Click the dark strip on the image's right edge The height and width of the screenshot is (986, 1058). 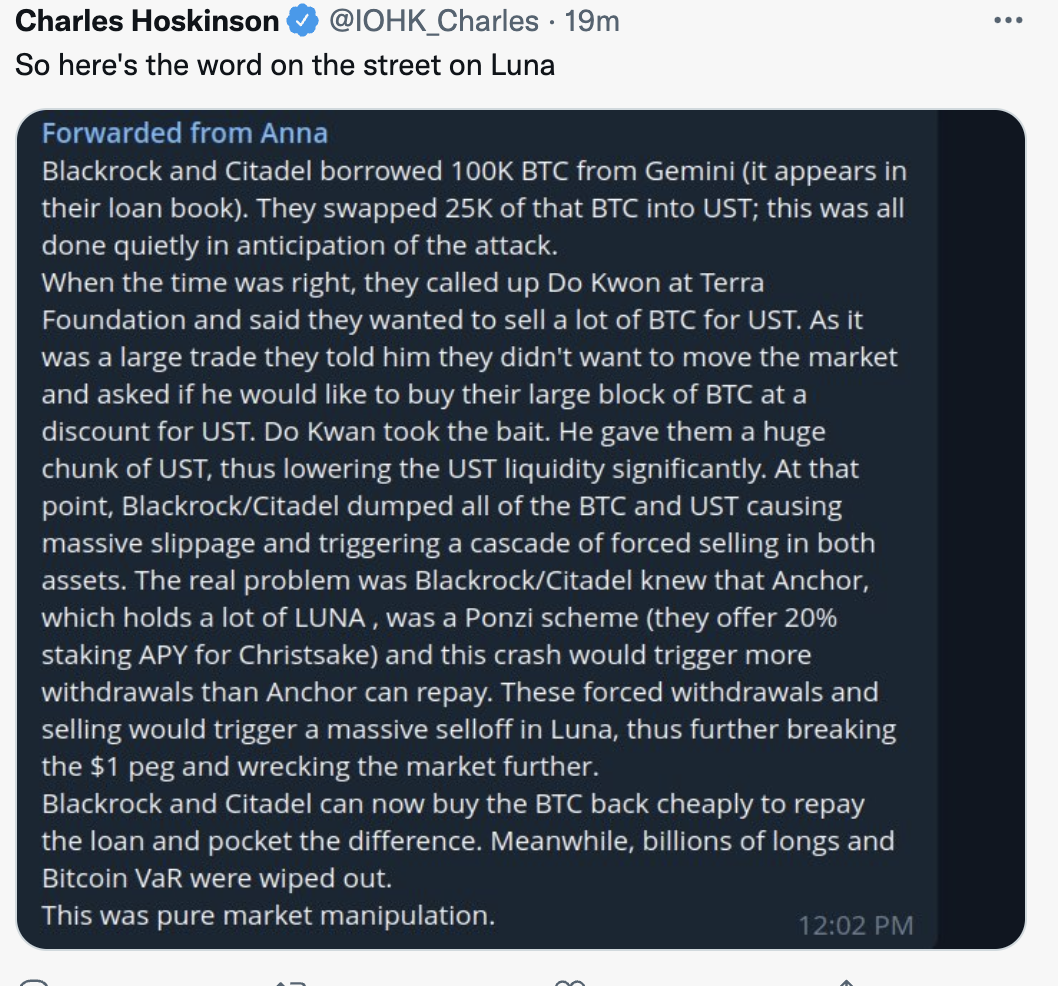pyautogui.click(x=981, y=529)
